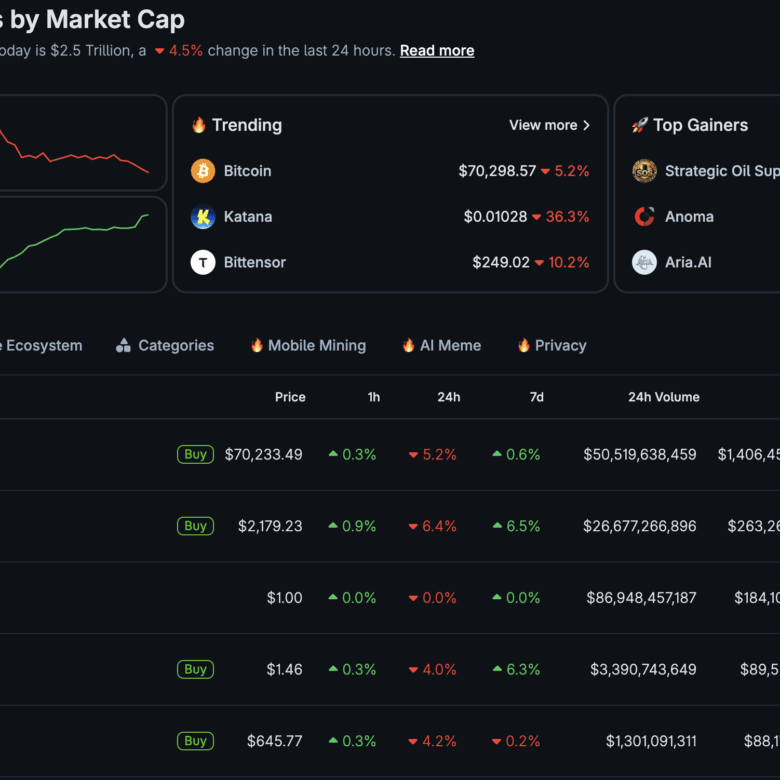Click the Bitcoin coin icon in Trending

click(x=203, y=171)
